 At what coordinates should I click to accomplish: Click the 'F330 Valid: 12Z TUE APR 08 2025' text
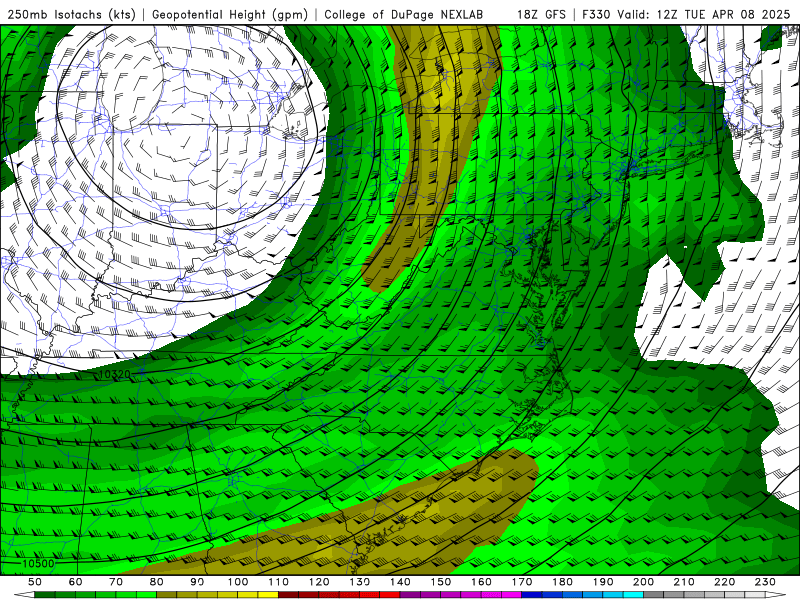coord(686,15)
